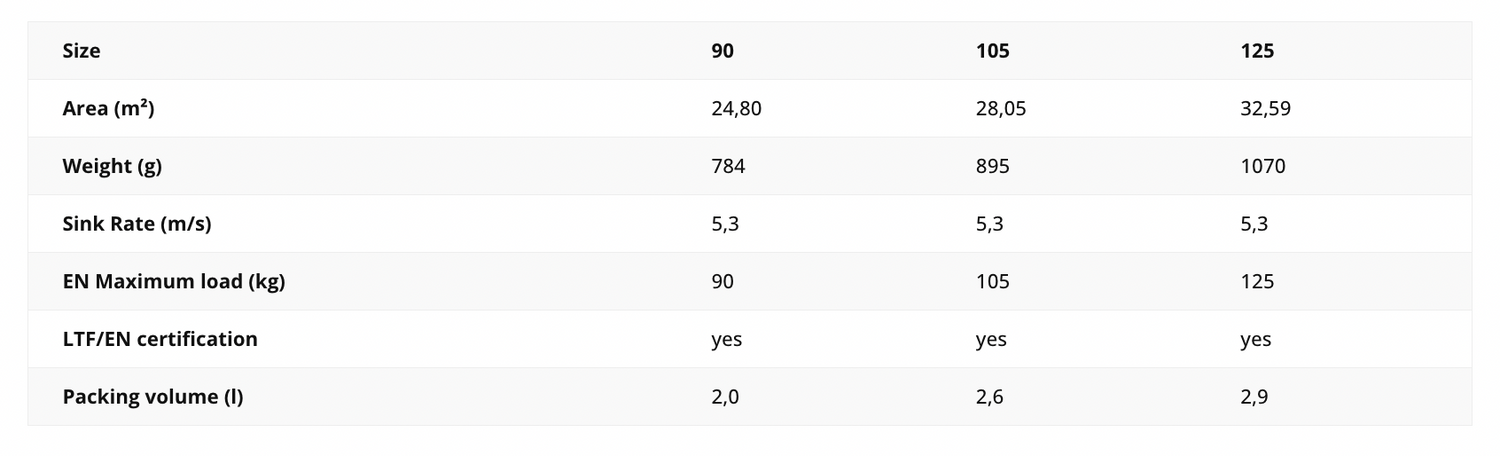
Task: Click the Packing volume (l) row label
Action: point(153,397)
